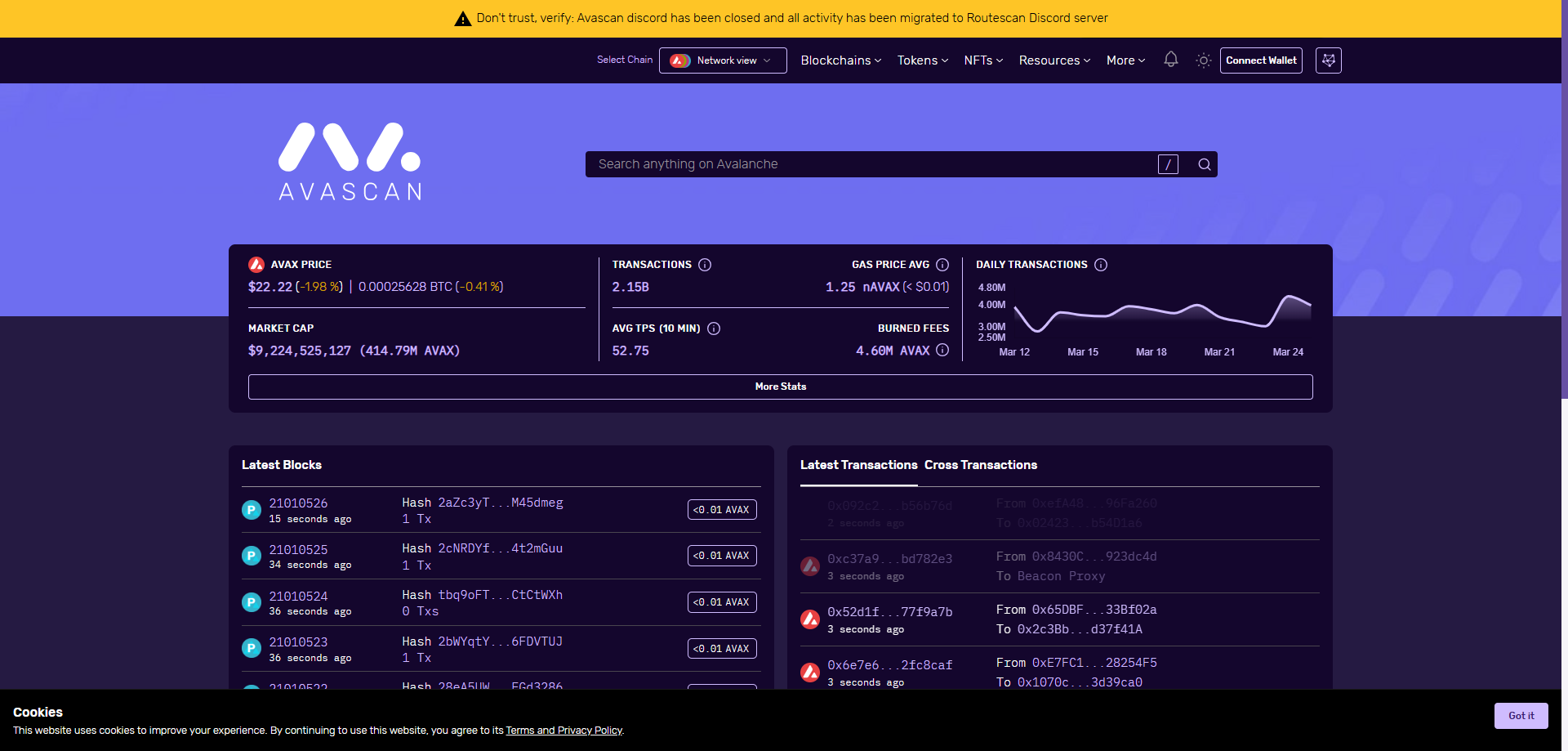Open the Network view chain dropdown

(x=723, y=60)
